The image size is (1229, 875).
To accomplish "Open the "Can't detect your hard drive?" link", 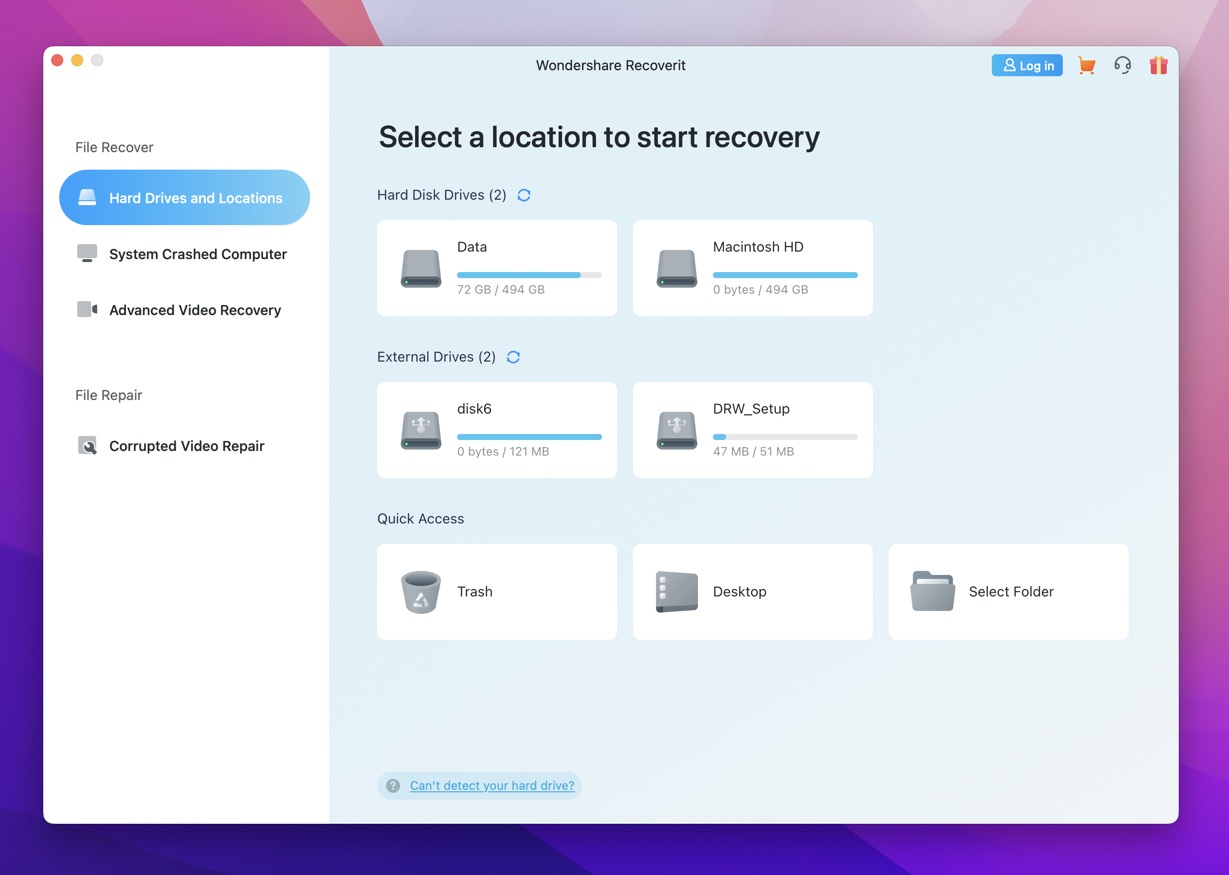I will coord(492,786).
